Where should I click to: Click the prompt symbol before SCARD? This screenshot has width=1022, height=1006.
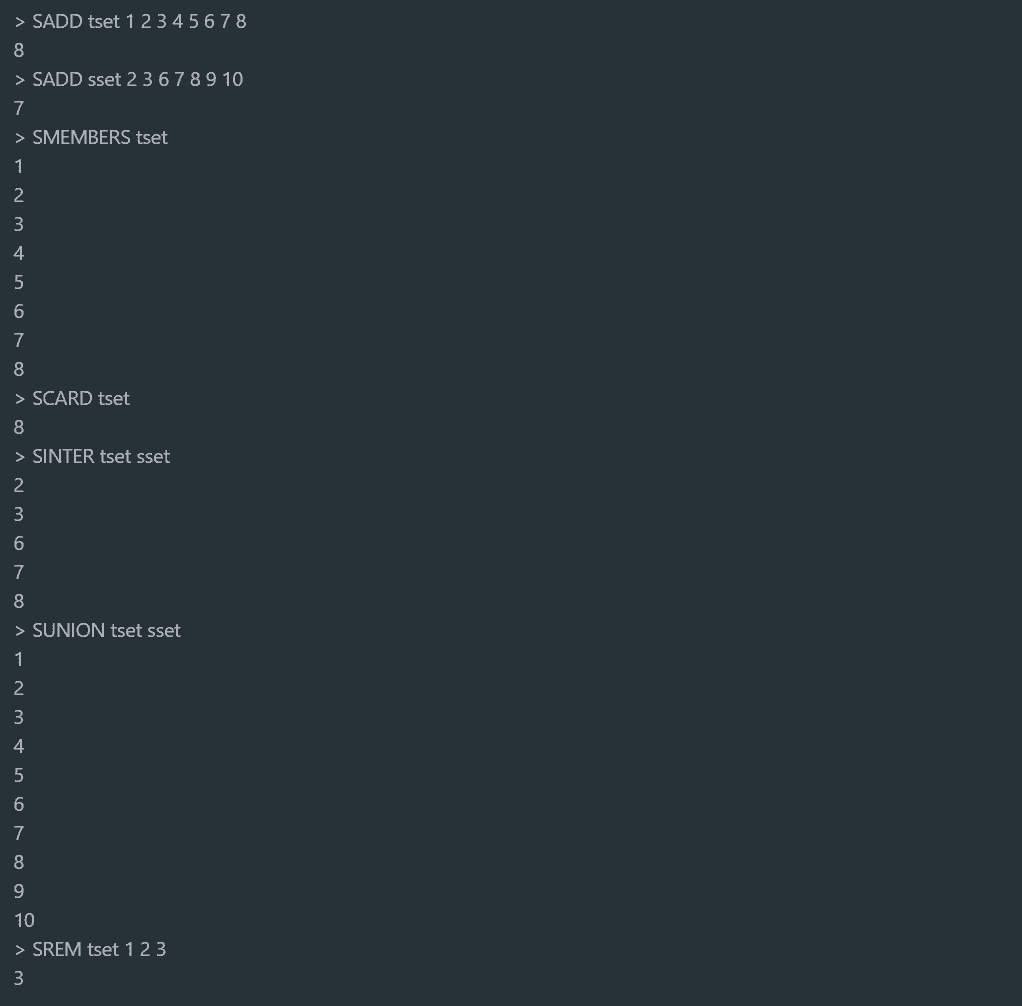[x=20, y=398]
